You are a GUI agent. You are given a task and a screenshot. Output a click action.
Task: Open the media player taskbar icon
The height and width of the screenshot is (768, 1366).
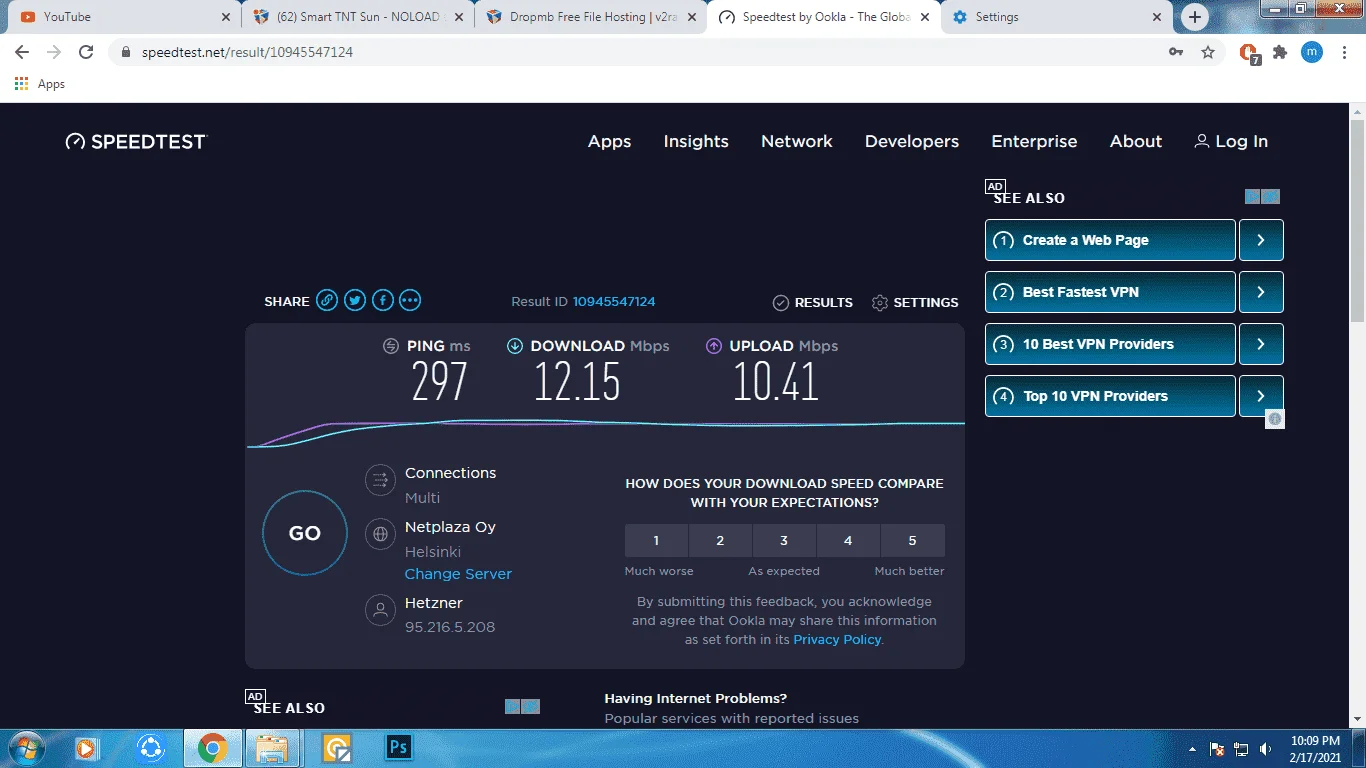point(86,748)
